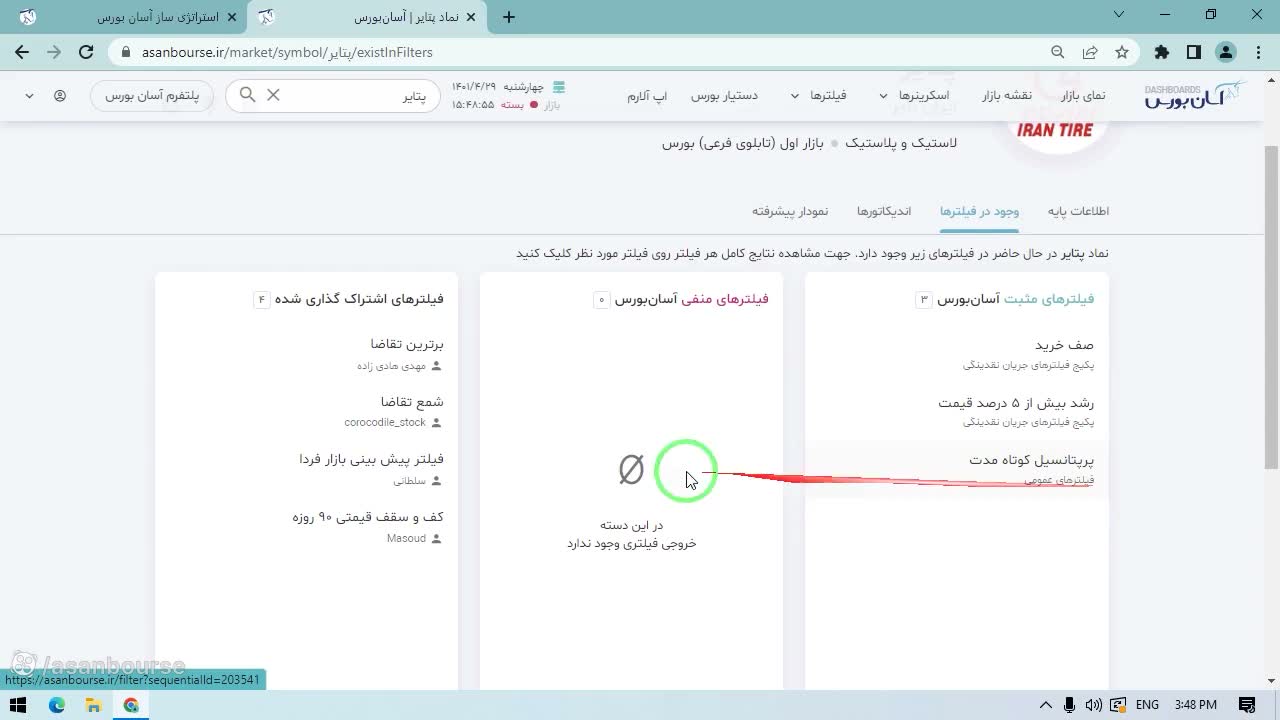
Task: Open اپ آلارم in the navigation
Action: point(647,95)
